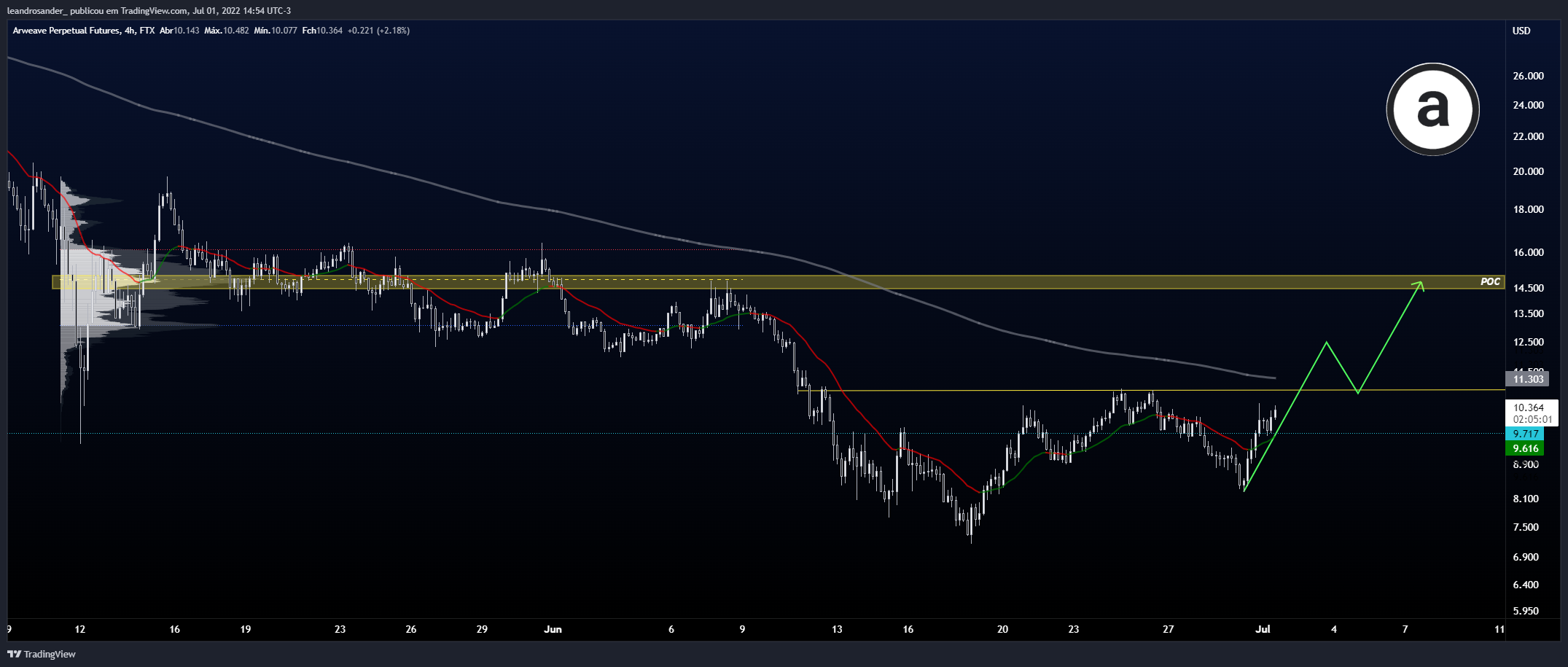
Task: Click the publisher line mentioning leandrosander_
Action: [149, 10]
